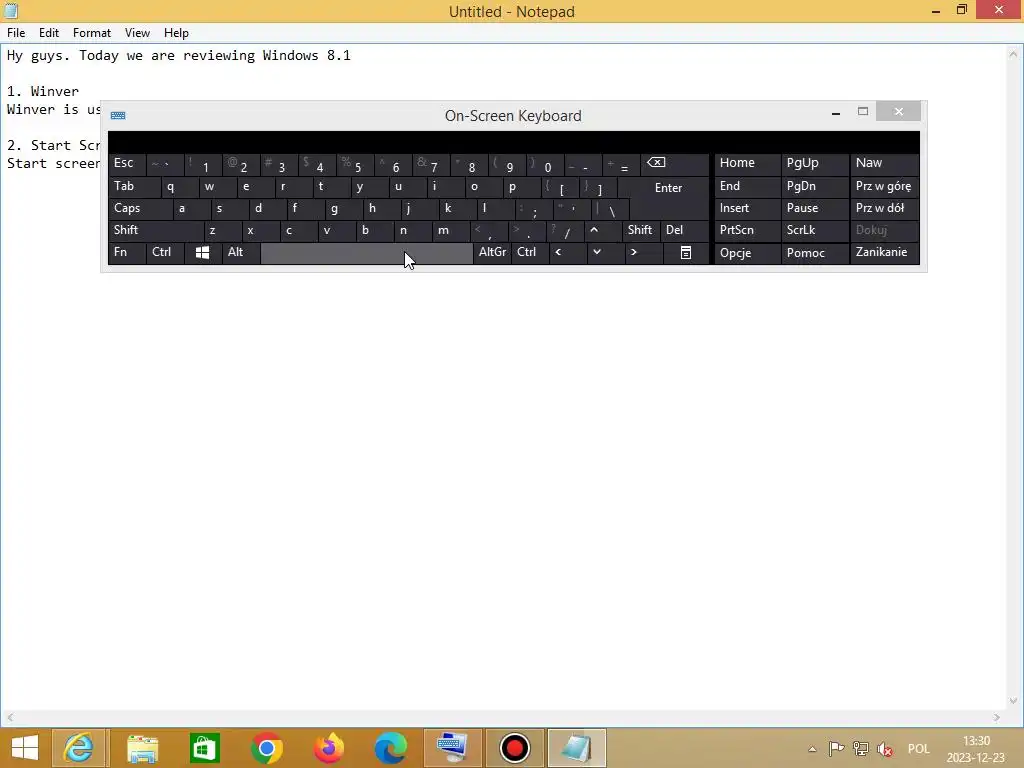1024x768 pixels.
Task: Tap the Del key on keyboard
Action: click(684, 230)
